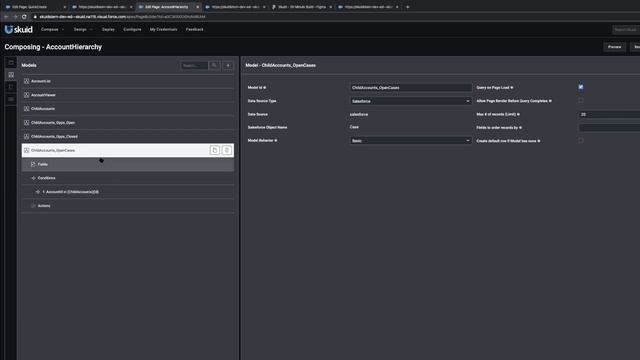Screen dimensions: 640x360
Task: Toggle Create default row if Model has none
Action: coord(581,140)
